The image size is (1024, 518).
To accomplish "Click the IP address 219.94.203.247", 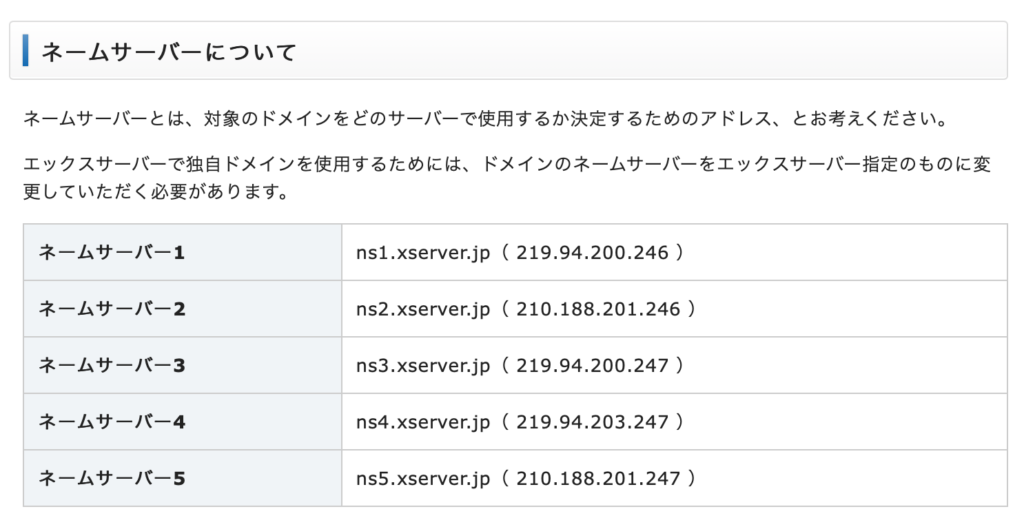I will [592, 423].
